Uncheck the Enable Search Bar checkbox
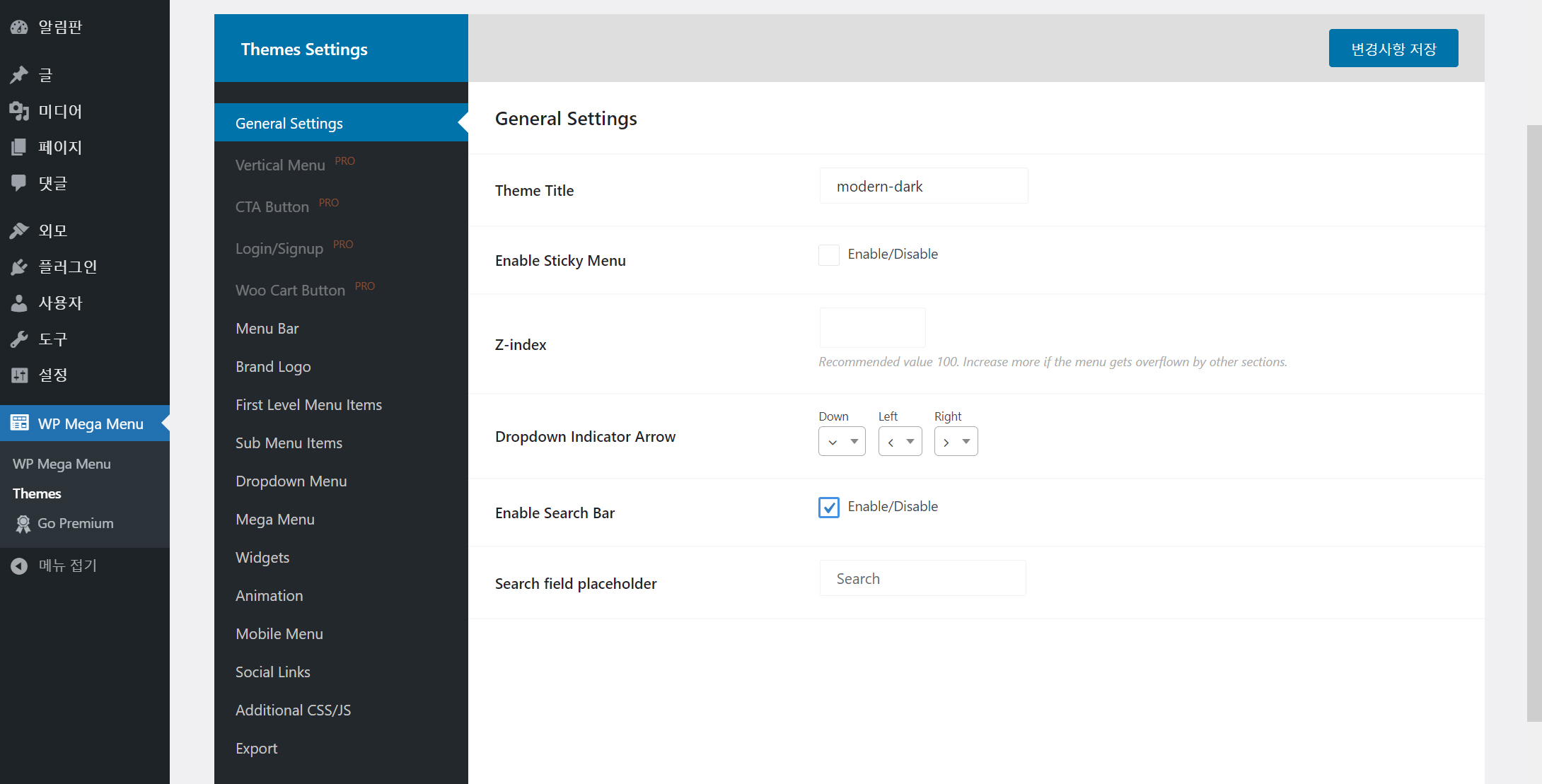Screen dimensions: 1542x784 (829, 507)
